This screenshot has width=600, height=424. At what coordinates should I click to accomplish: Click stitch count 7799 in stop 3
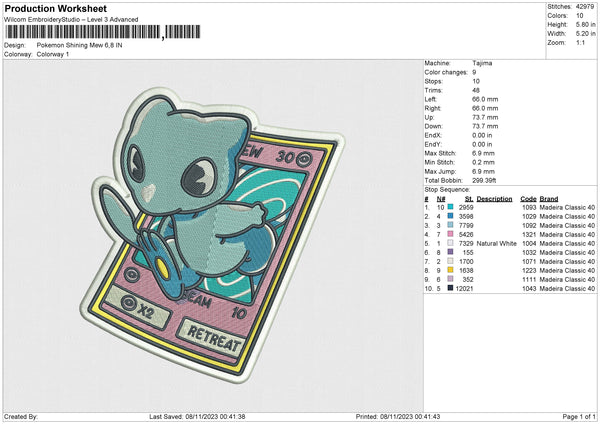tap(466, 225)
